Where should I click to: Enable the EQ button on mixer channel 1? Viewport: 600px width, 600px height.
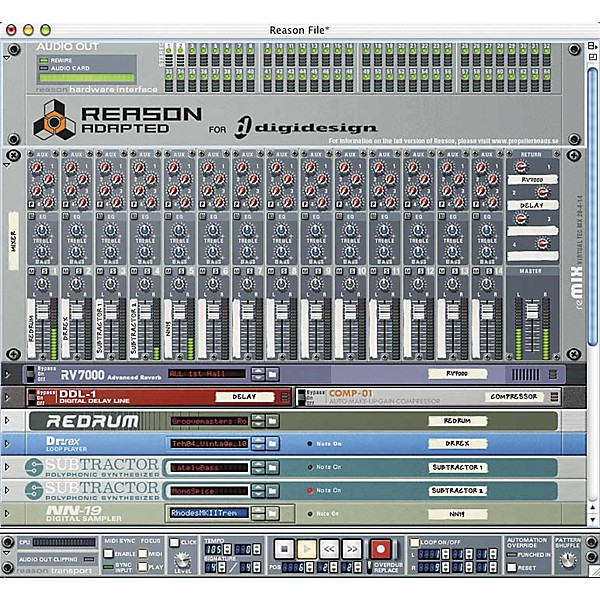tap(32, 216)
